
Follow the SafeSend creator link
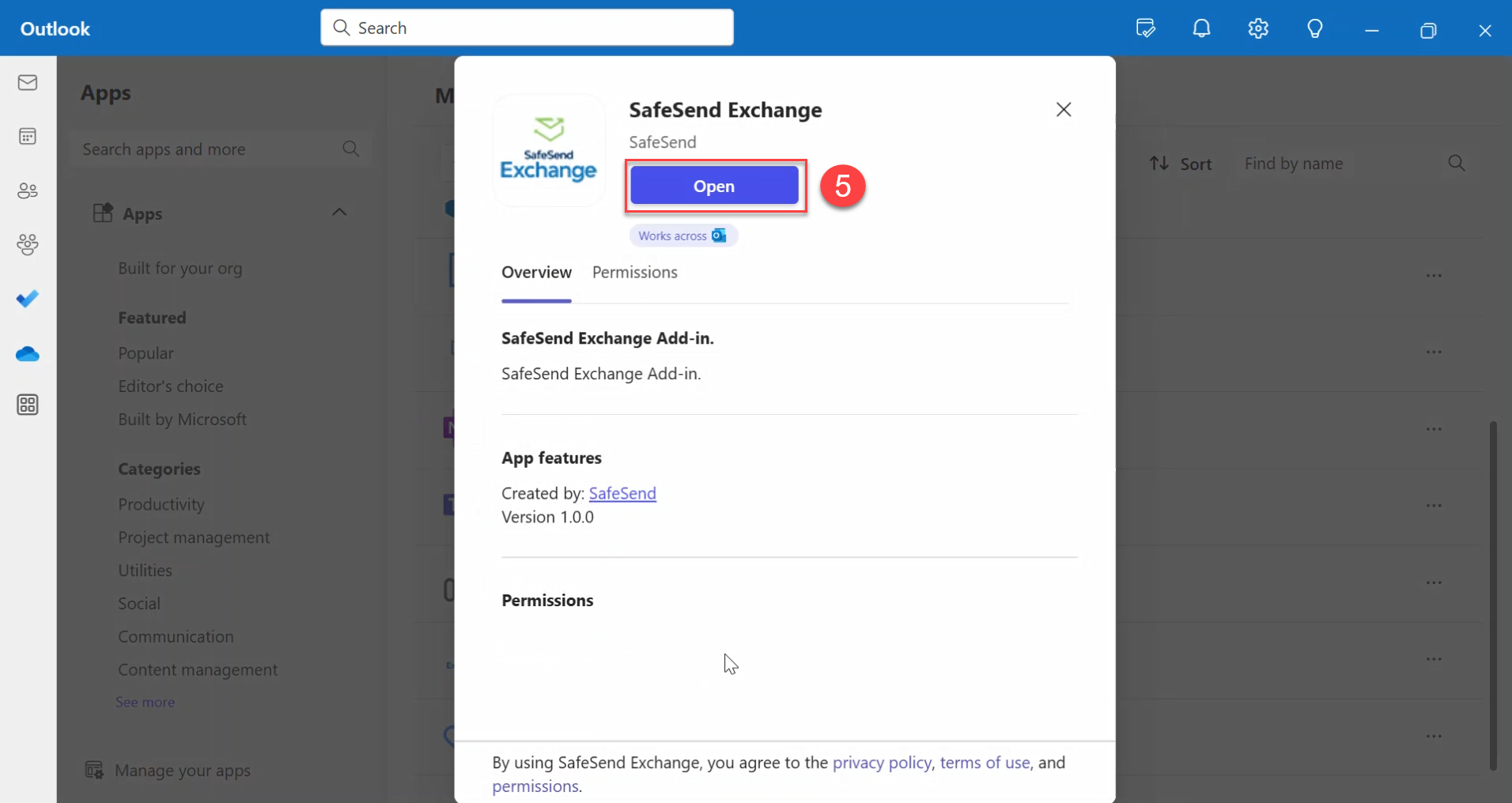click(622, 493)
